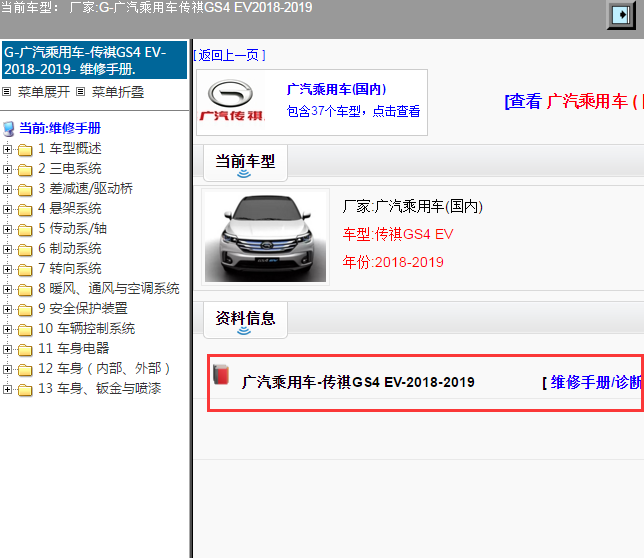Click the 当前:维修手册 tree root
This screenshot has height=558, width=644.
tap(60, 128)
